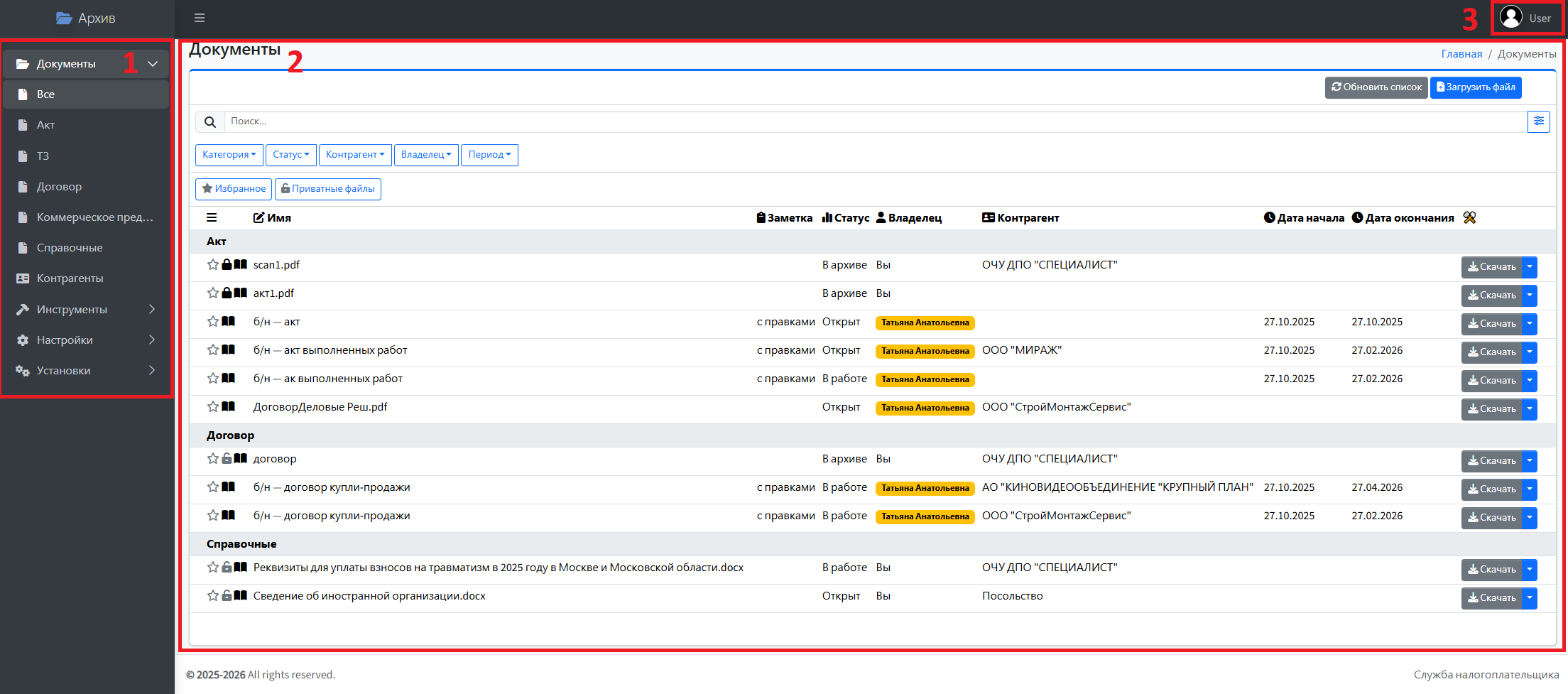Open download options arrow for ДоговорДеловые Реш.pdf
This screenshot has height=694, width=1568.
[1530, 409]
